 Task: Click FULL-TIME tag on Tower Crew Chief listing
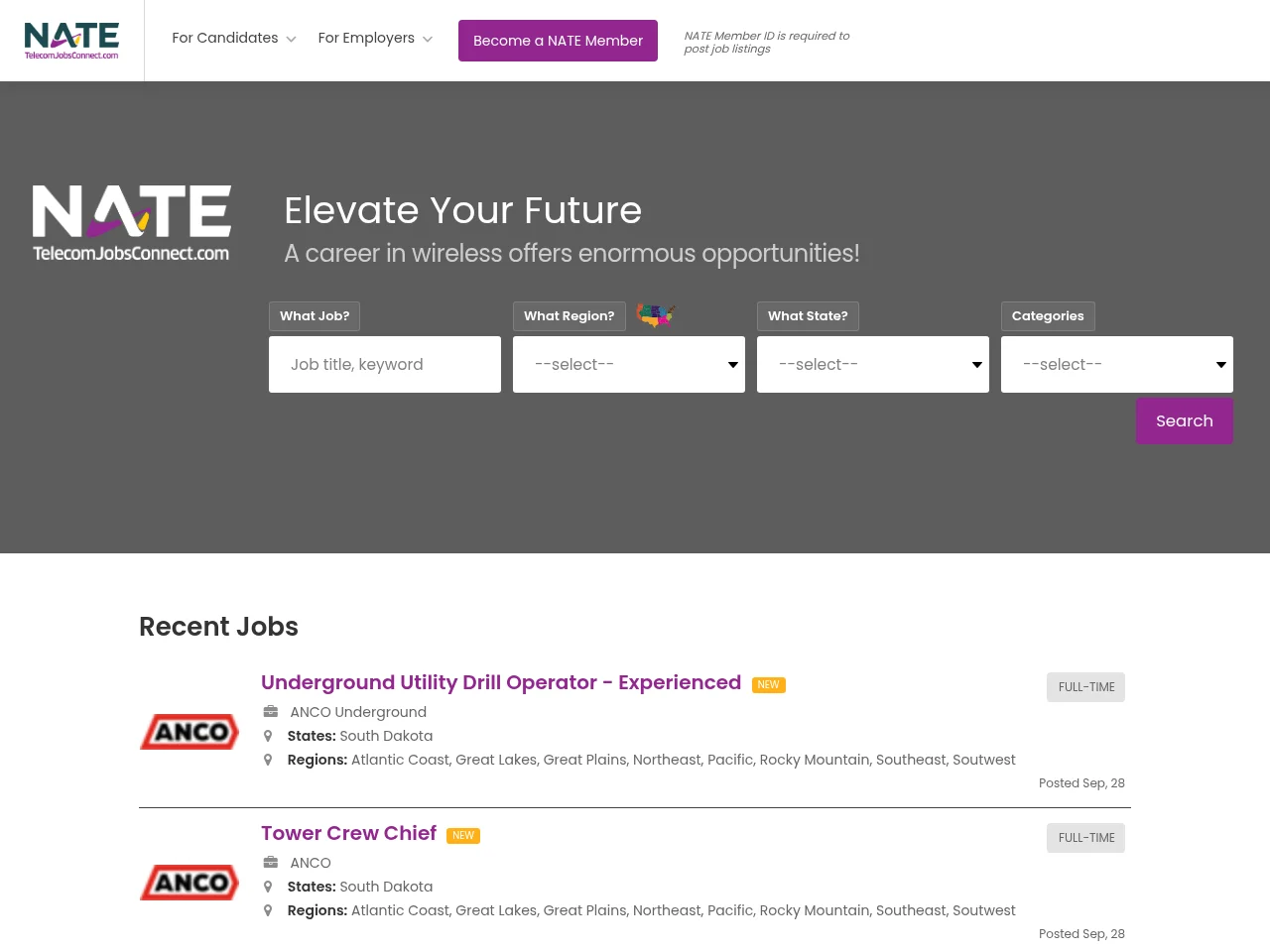pos(1085,838)
